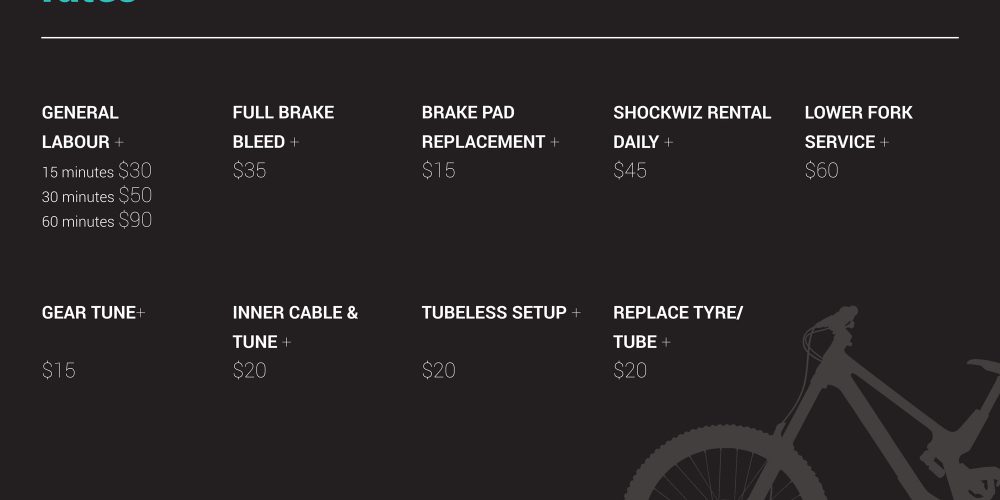Expand the Replace Tyre/Tube plus icon

click(x=666, y=342)
